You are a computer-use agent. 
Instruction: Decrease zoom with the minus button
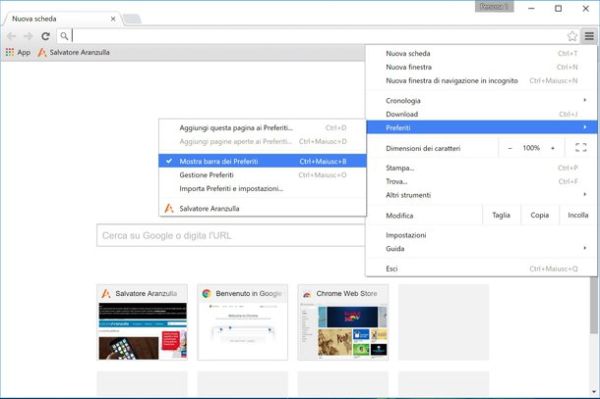(510, 148)
